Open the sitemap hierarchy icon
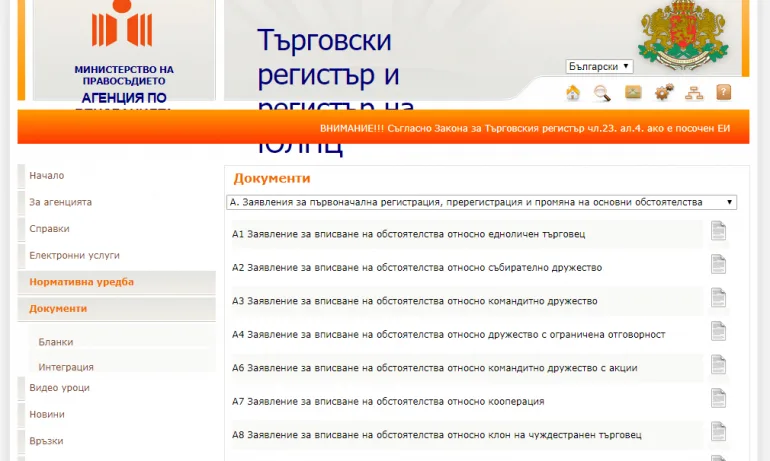This screenshot has height=461, width=770. tap(694, 93)
